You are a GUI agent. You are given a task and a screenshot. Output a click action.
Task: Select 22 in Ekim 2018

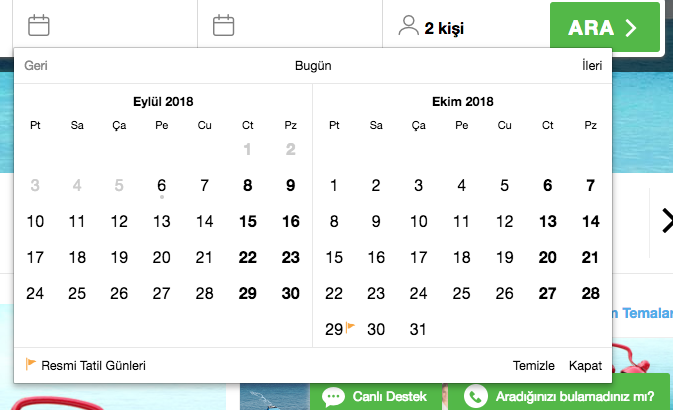tap(333, 294)
